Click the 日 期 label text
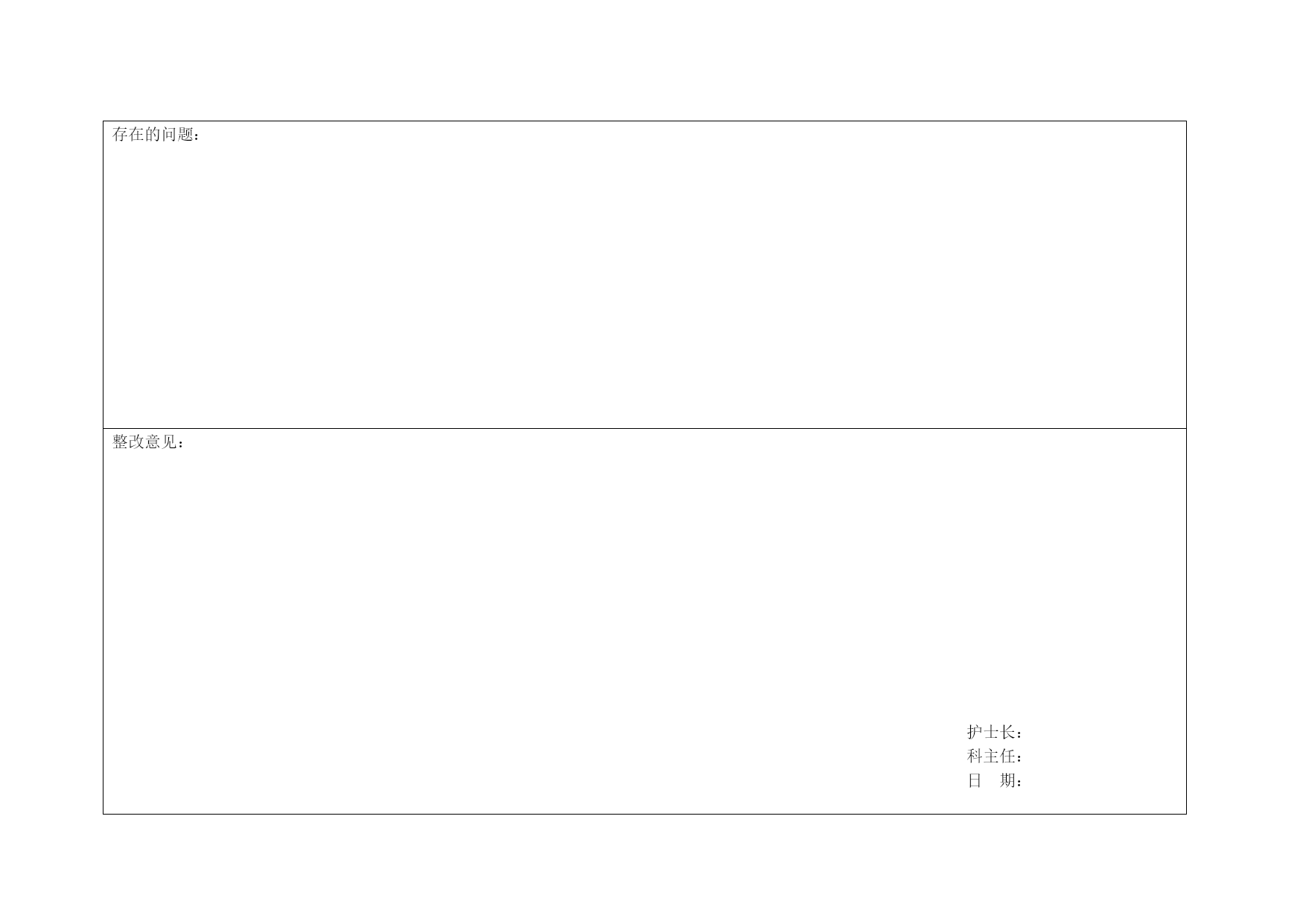This screenshot has height=924, width=1306. [x=991, y=780]
